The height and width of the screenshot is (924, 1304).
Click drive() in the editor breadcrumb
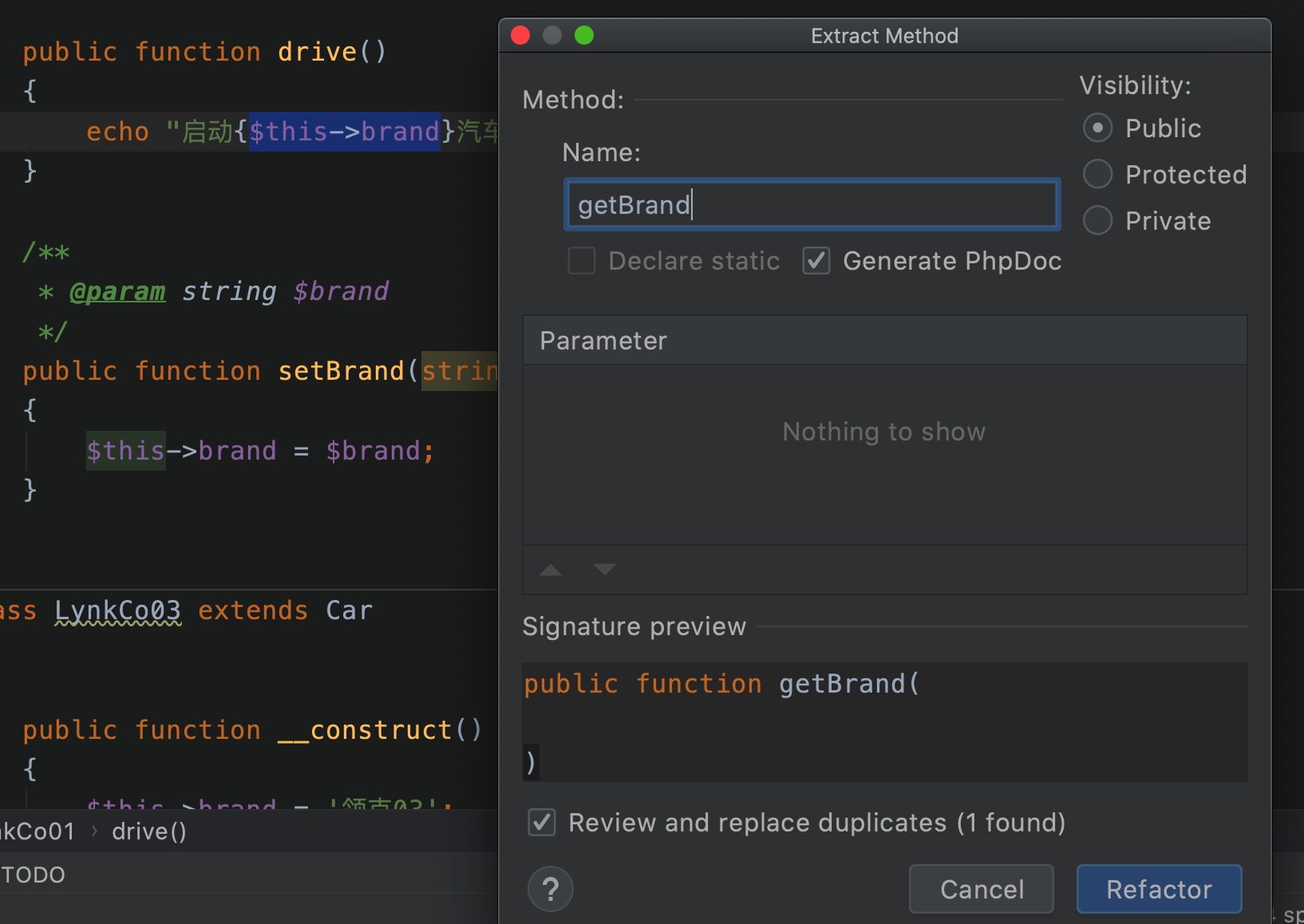(149, 831)
